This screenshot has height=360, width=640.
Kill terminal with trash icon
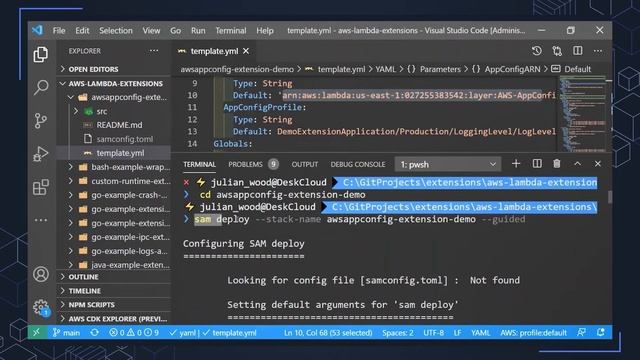[557, 164]
